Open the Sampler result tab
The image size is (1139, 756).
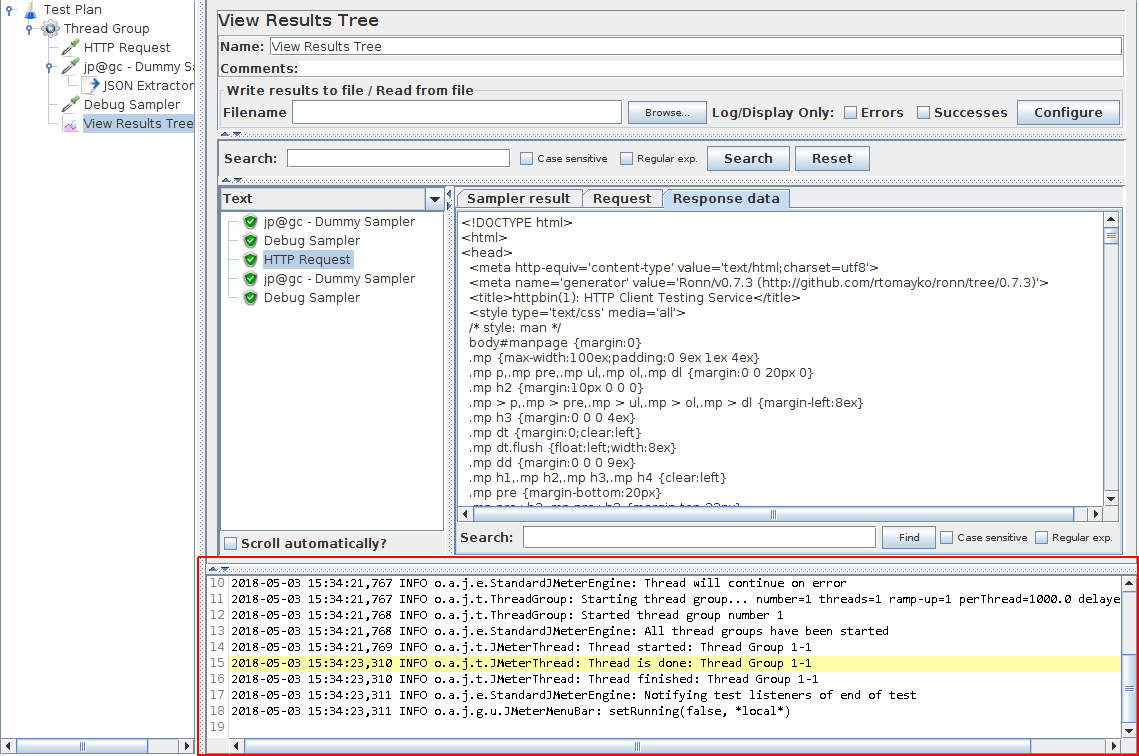tap(519, 198)
